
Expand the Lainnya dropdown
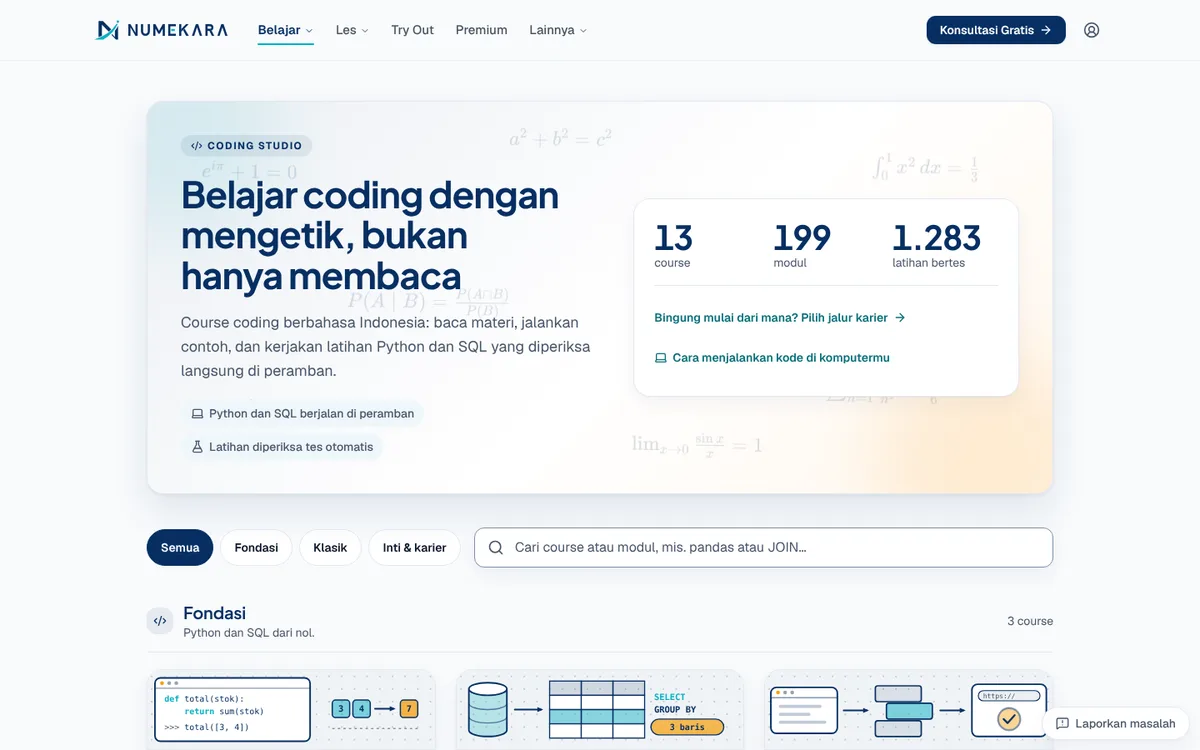(558, 30)
